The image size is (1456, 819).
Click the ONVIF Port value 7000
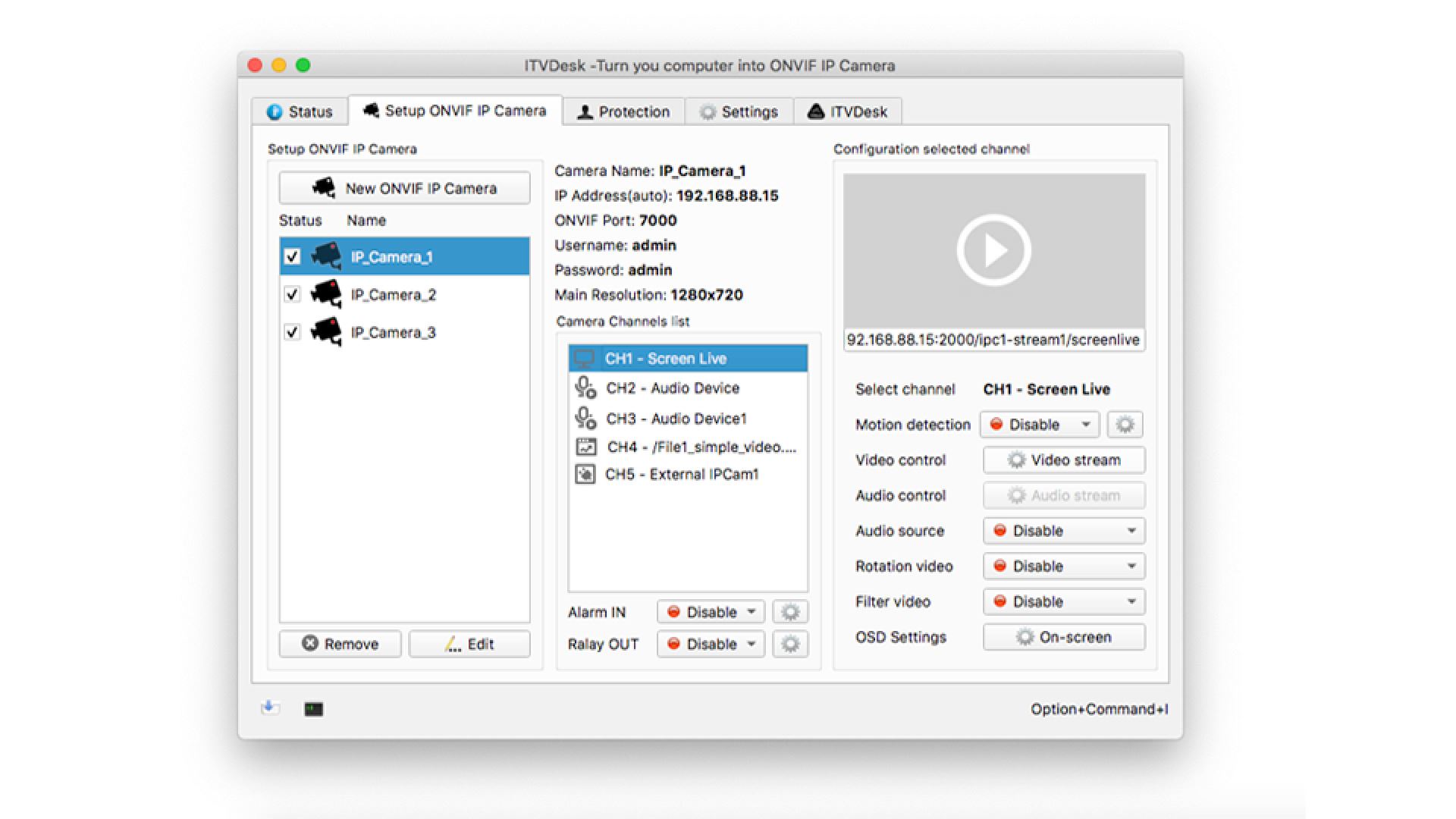[x=657, y=221]
